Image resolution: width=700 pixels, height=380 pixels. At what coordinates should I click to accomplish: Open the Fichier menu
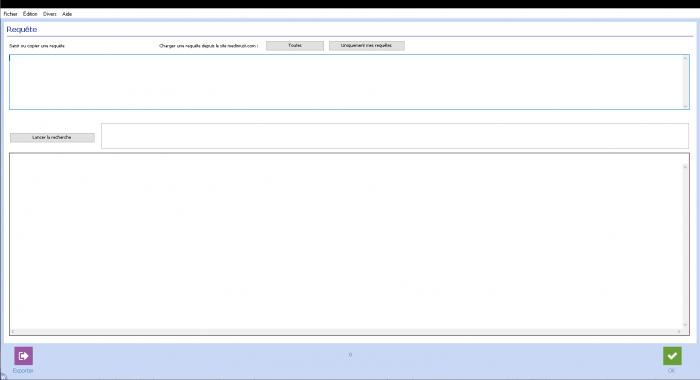[x=10, y=14]
